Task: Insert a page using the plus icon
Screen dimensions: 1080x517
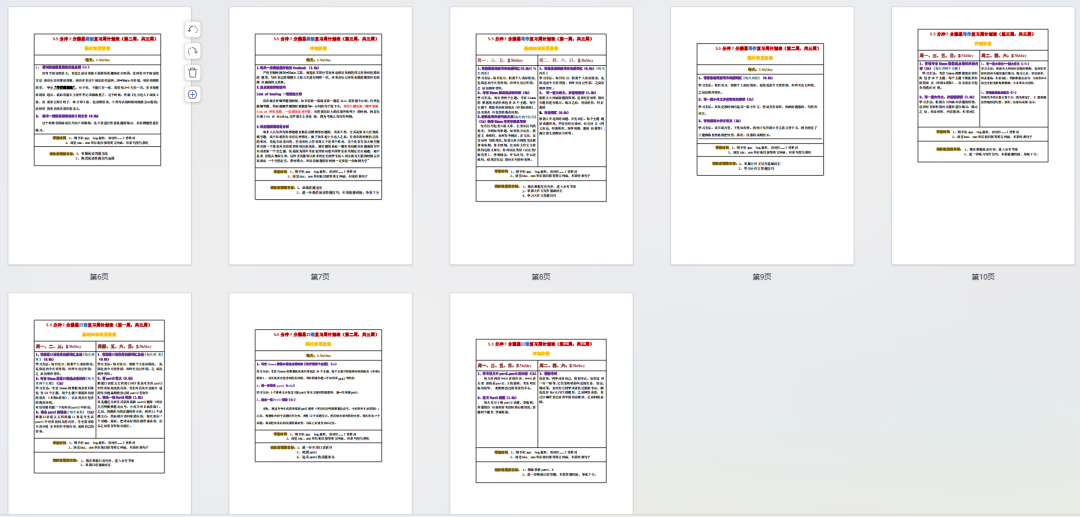Action: pyautogui.click(x=193, y=94)
